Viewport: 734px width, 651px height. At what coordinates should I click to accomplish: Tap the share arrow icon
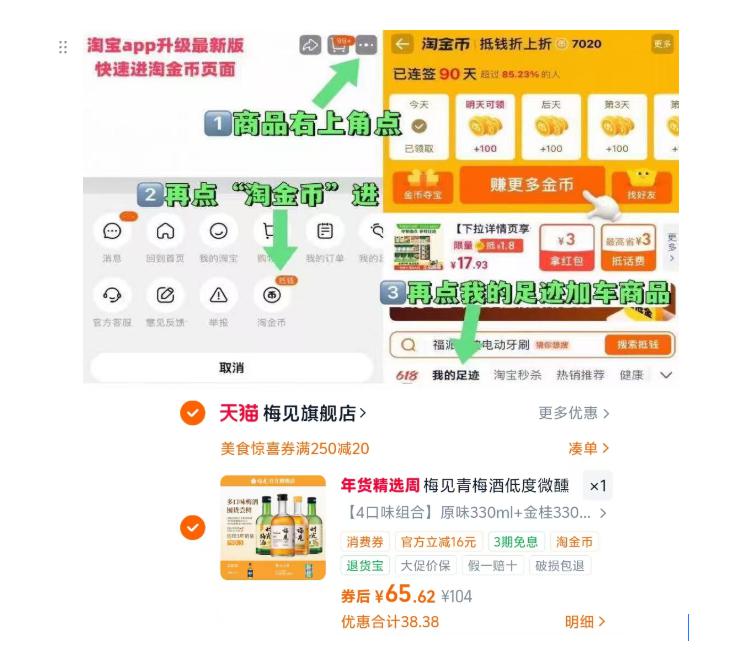pos(310,45)
